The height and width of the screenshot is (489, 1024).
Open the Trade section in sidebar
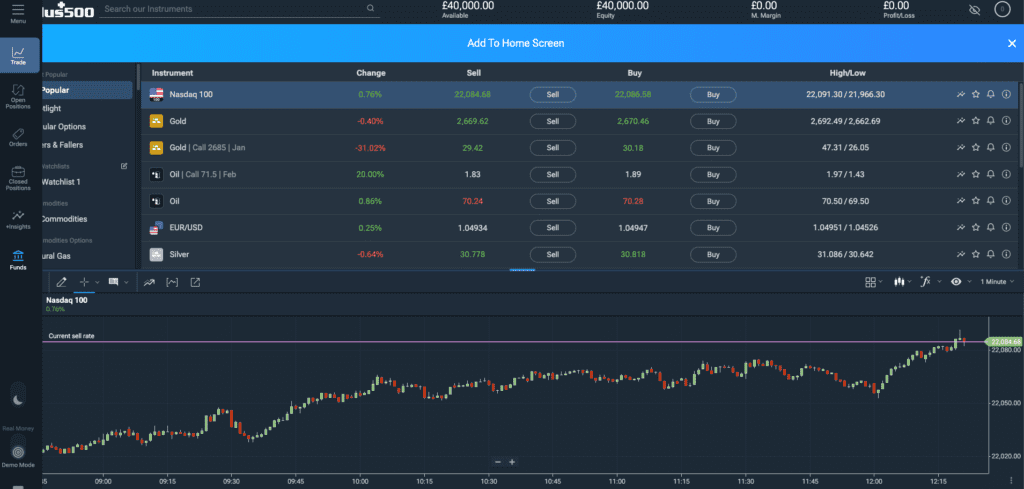pos(18,55)
